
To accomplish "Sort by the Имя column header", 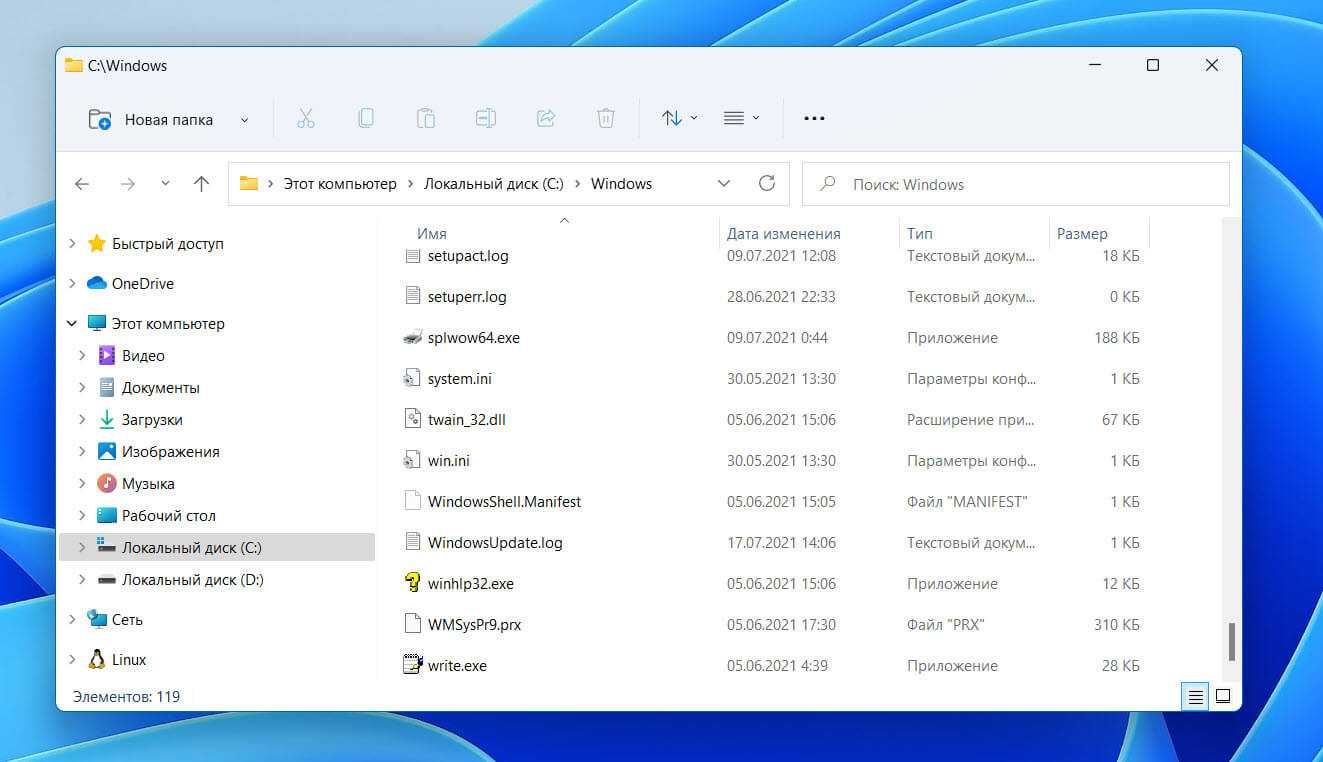I will (x=432, y=233).
